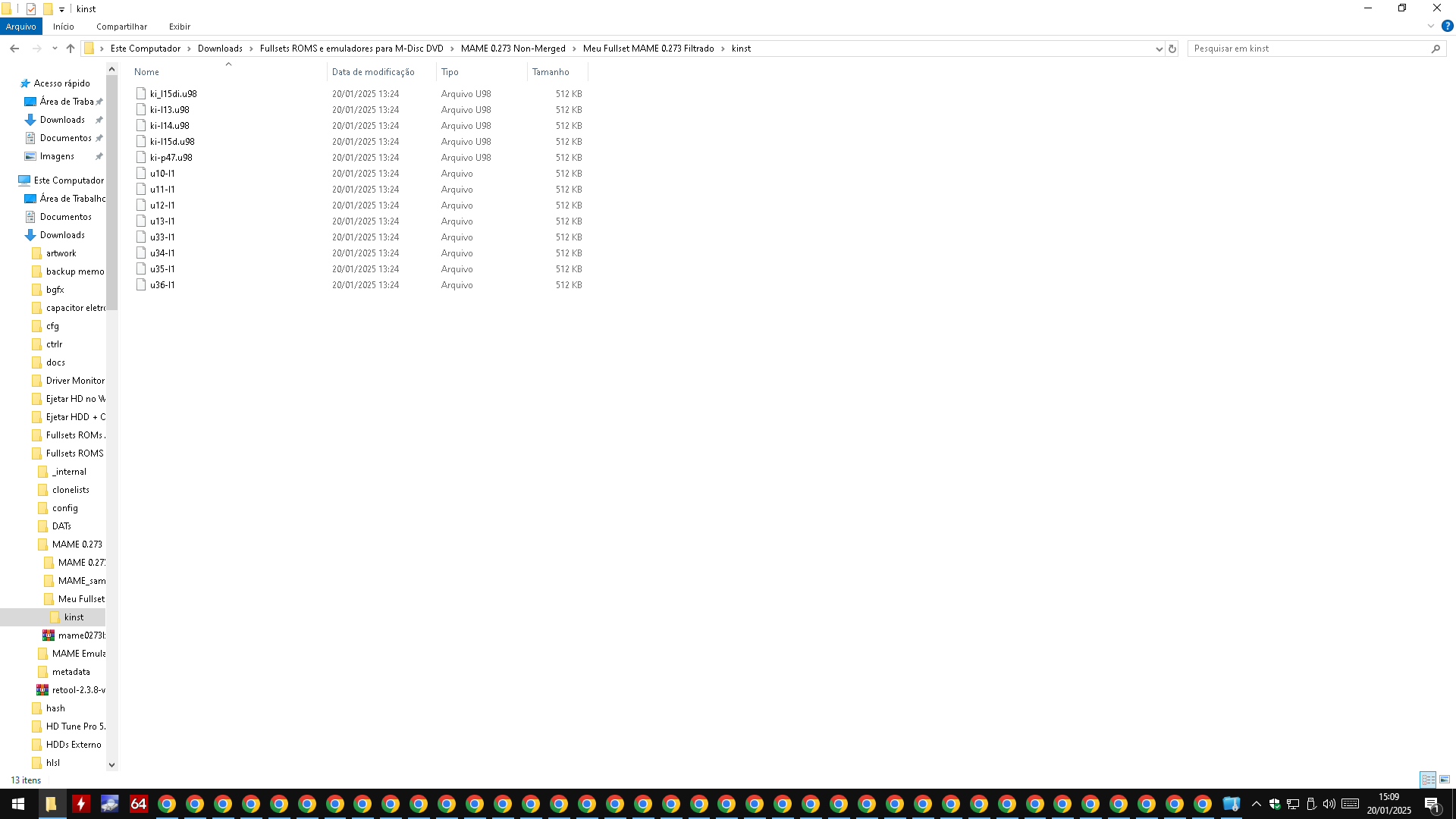The width and height of the screenshot is (1456, 819).
Task: Click the navigation pane scroll down arrow
Action: pyautogui.click(x=112, y=764)
